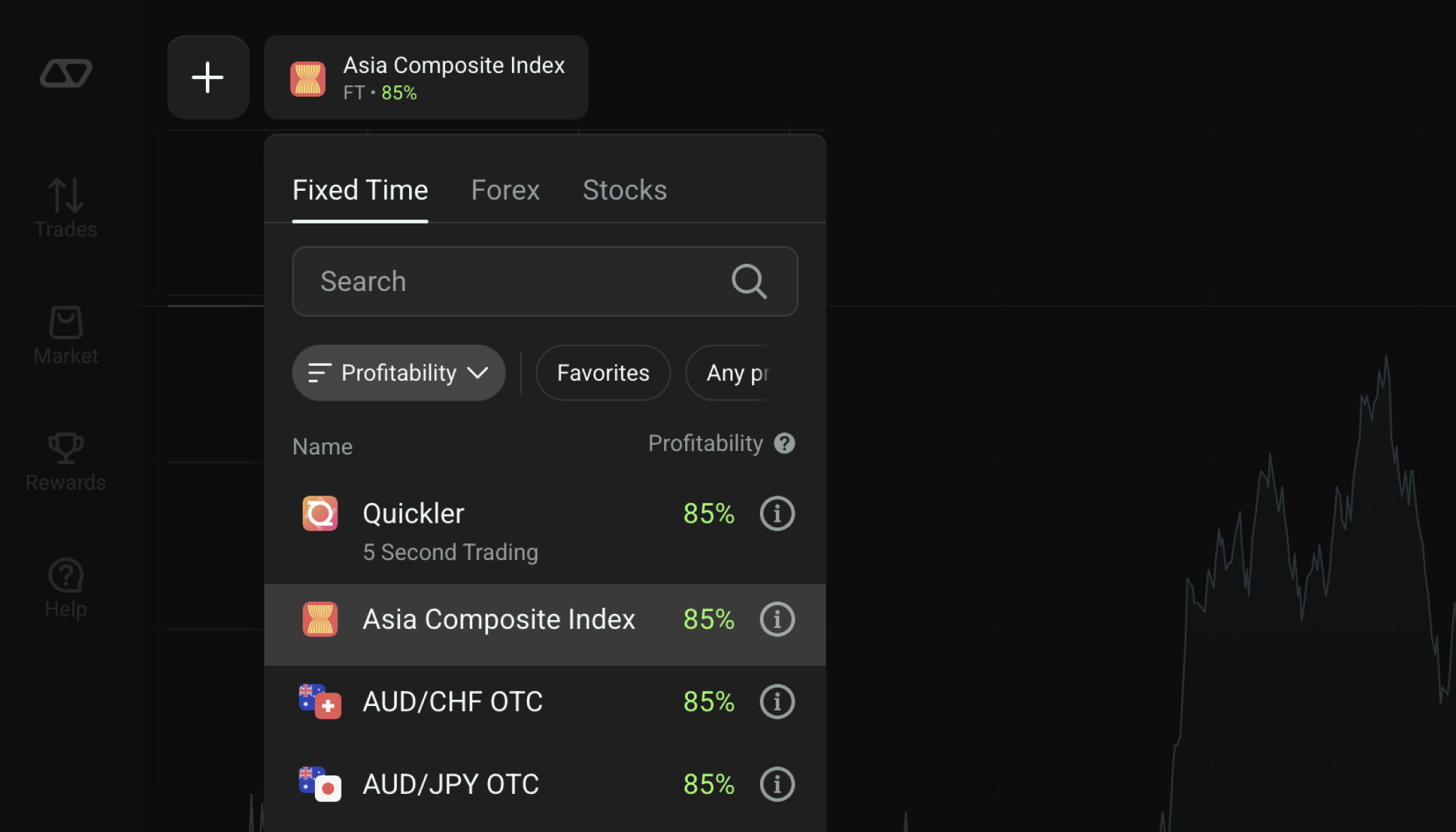Switch to the Forex tab
This screenshot has height=832, width=1456.
505,190
